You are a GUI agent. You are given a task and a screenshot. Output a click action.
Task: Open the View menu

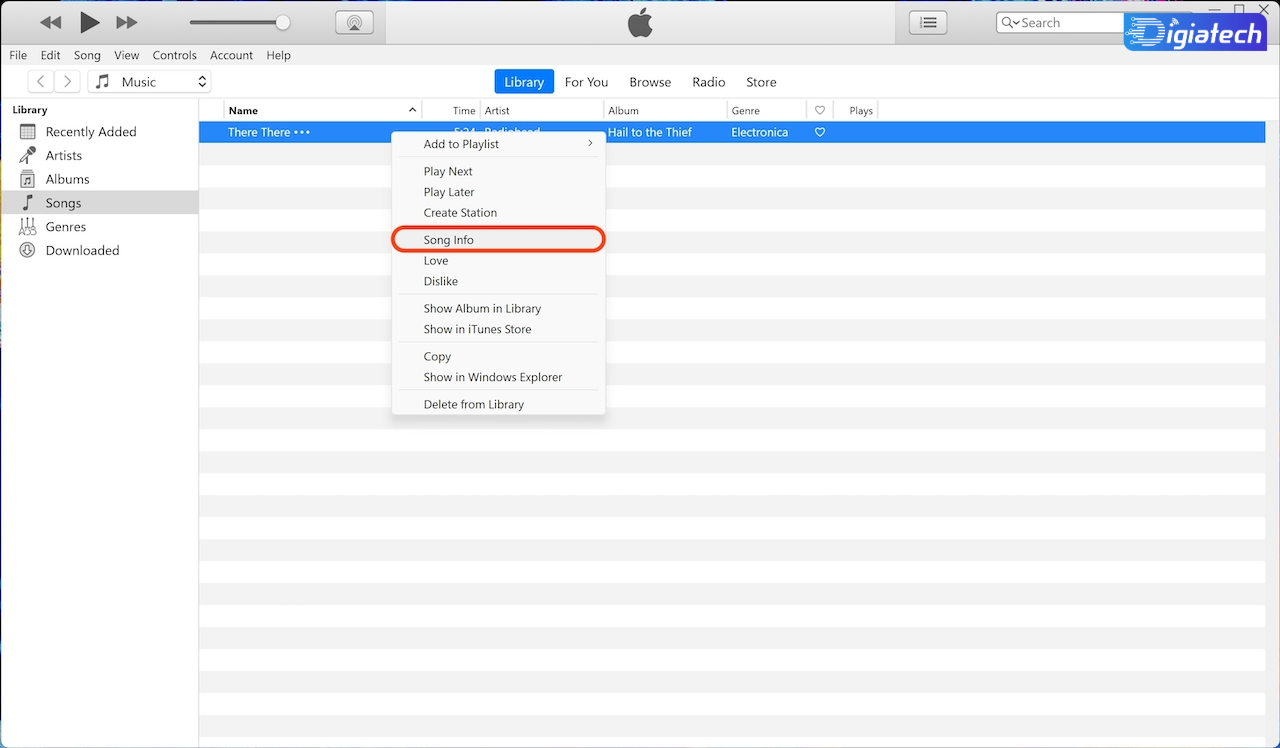click(126, 55)
